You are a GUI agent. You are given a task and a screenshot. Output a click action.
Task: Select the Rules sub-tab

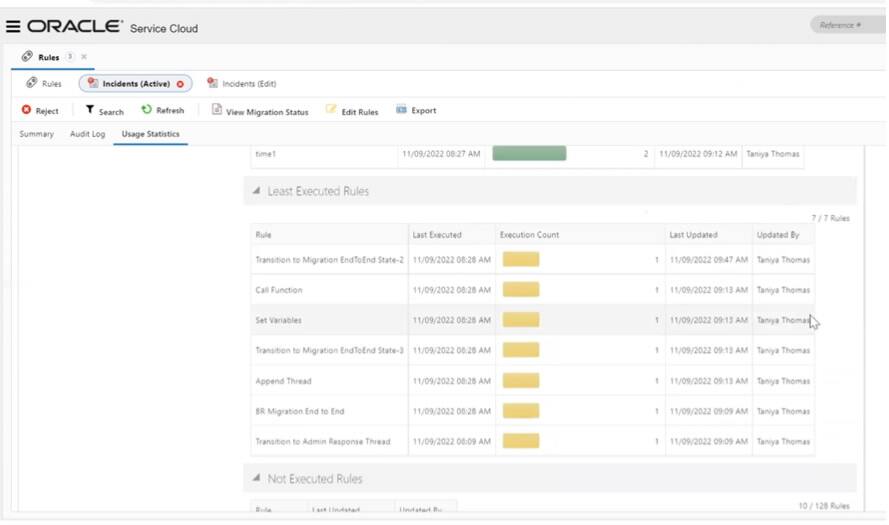tap(44, 83)
